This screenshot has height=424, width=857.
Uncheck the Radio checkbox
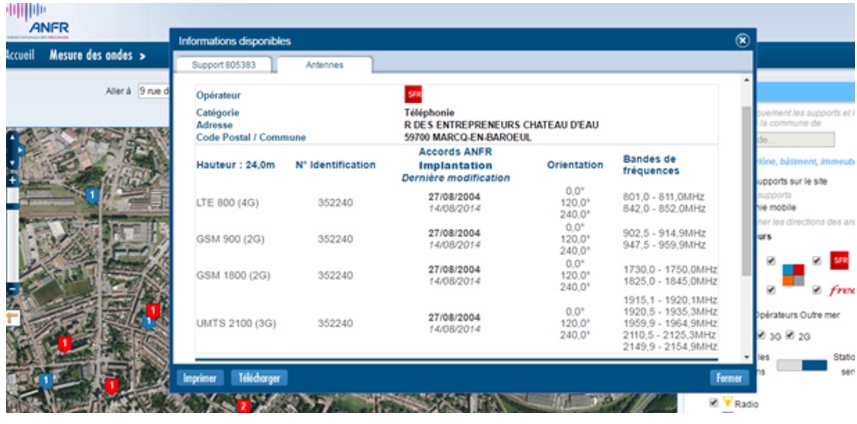[713, 404]
